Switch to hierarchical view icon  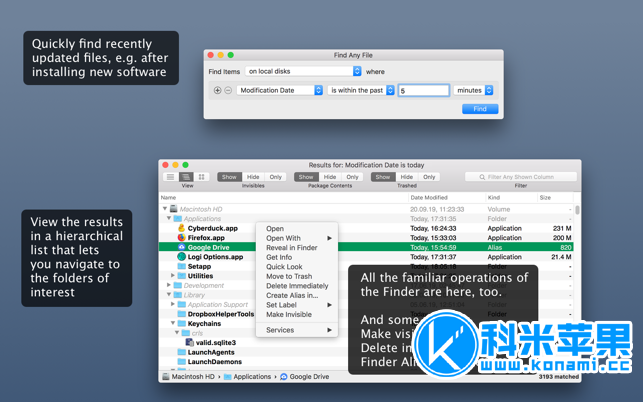click(x=186, y=177)
